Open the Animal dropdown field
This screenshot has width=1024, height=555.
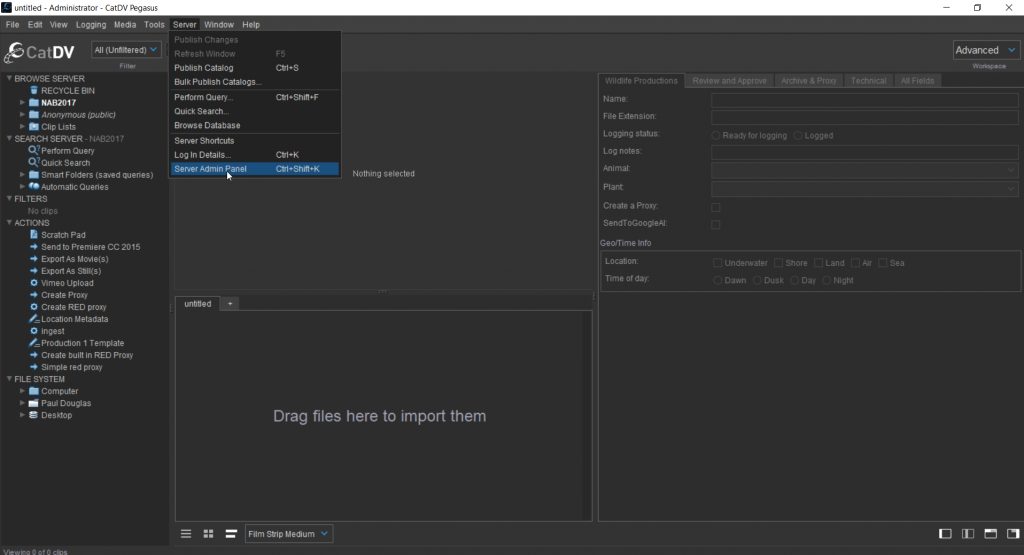click(864, 170)
